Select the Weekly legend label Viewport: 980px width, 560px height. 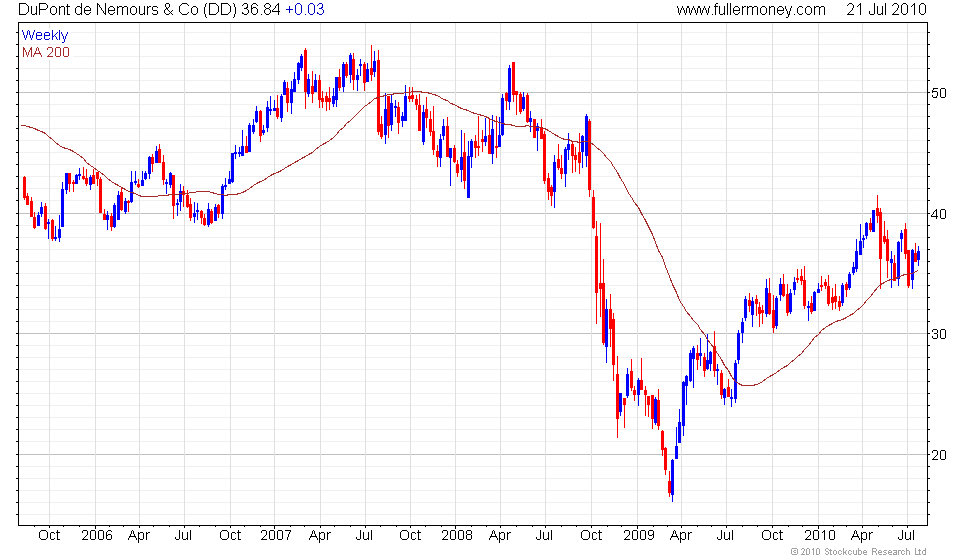(45, 36)
